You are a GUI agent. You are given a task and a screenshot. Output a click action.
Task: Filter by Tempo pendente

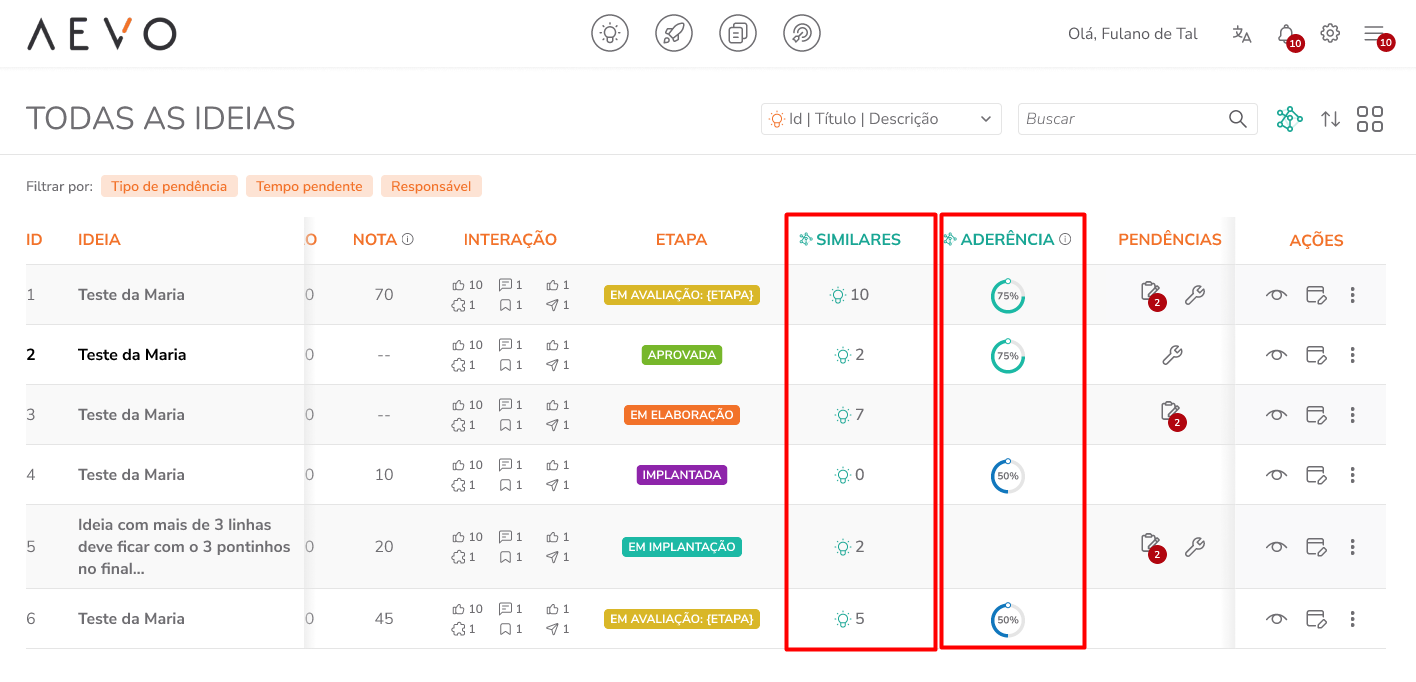(x=309, y=186)
